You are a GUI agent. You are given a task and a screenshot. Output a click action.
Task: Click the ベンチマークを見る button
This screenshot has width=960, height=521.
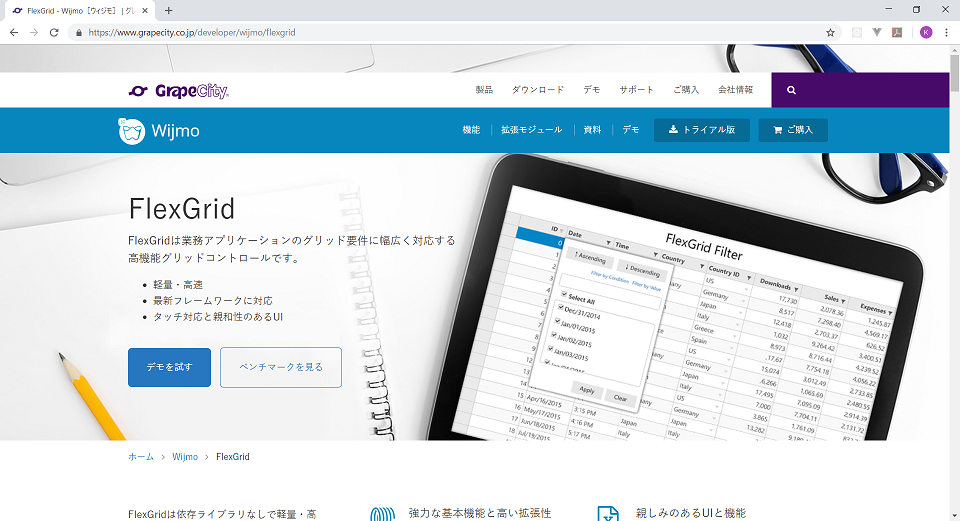[x=281, y=367]
